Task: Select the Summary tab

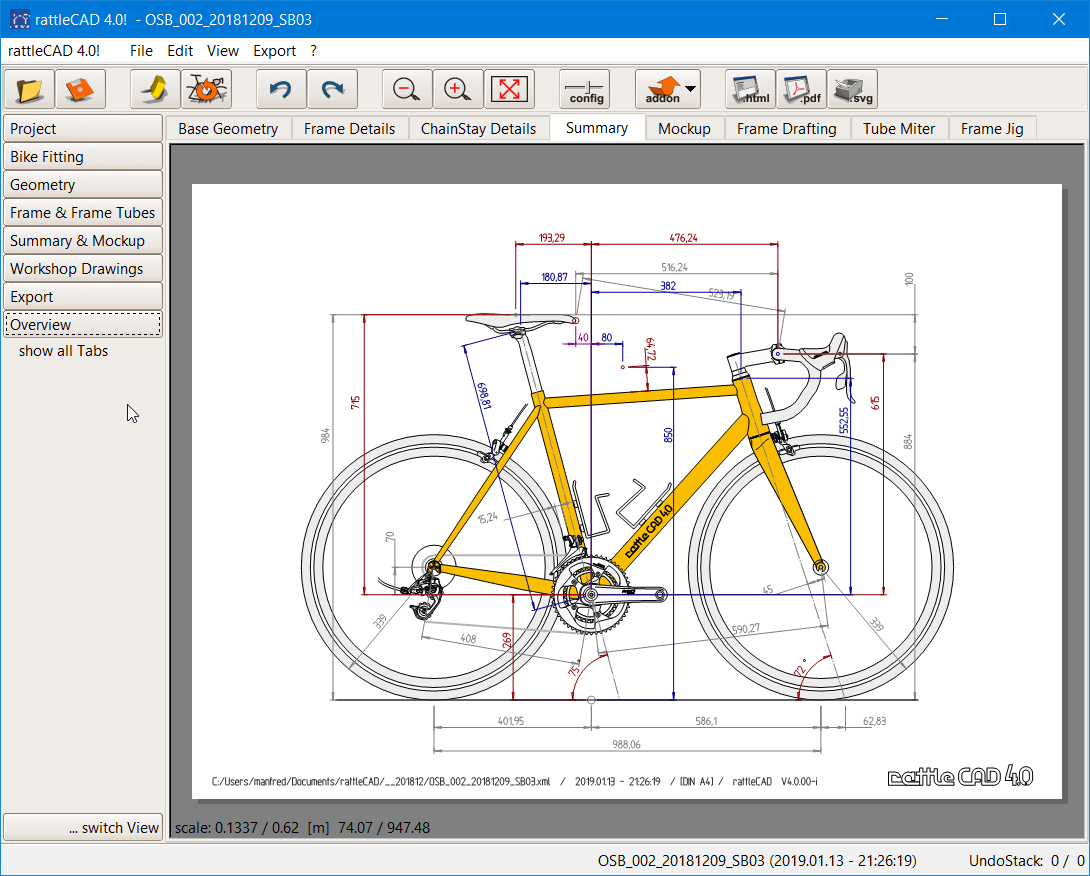Action: (596, 128)
